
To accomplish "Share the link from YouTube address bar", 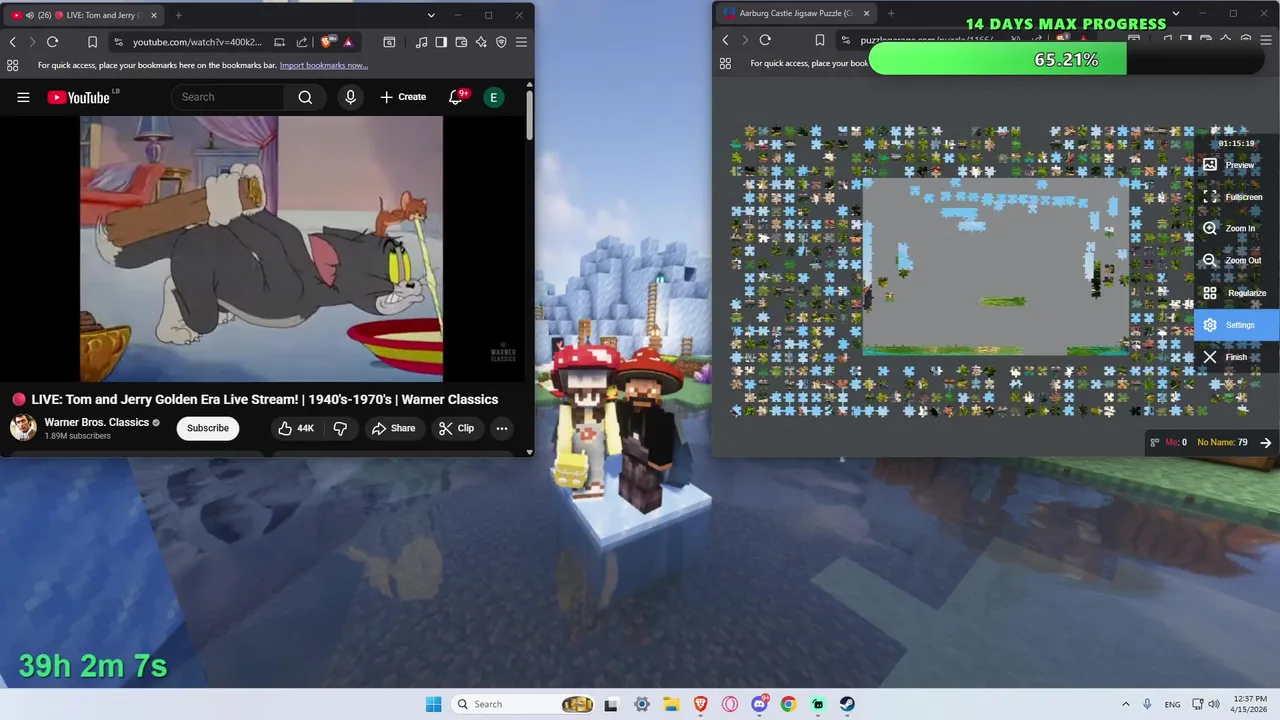I will [302, 42].
